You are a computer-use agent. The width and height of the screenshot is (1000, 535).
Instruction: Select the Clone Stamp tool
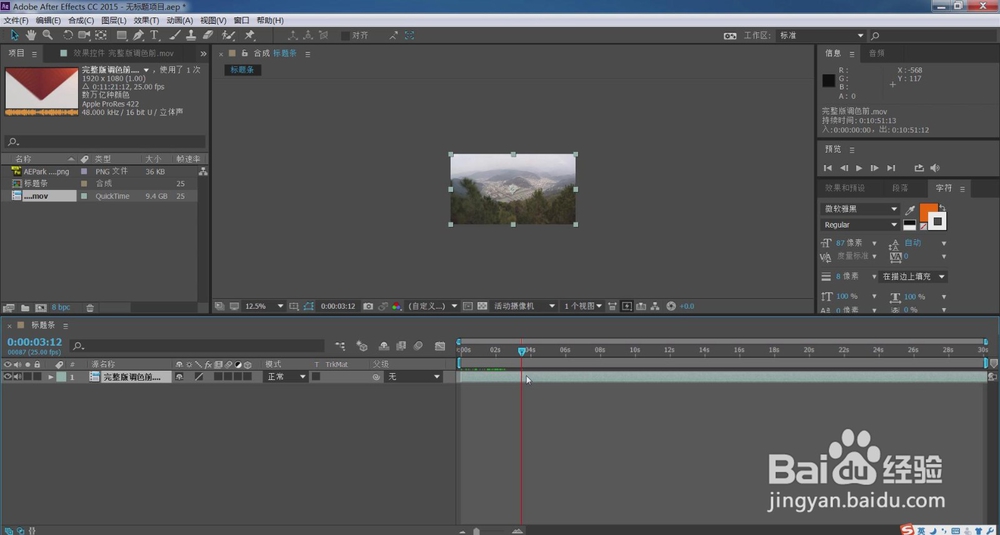(x=191, y=35)
